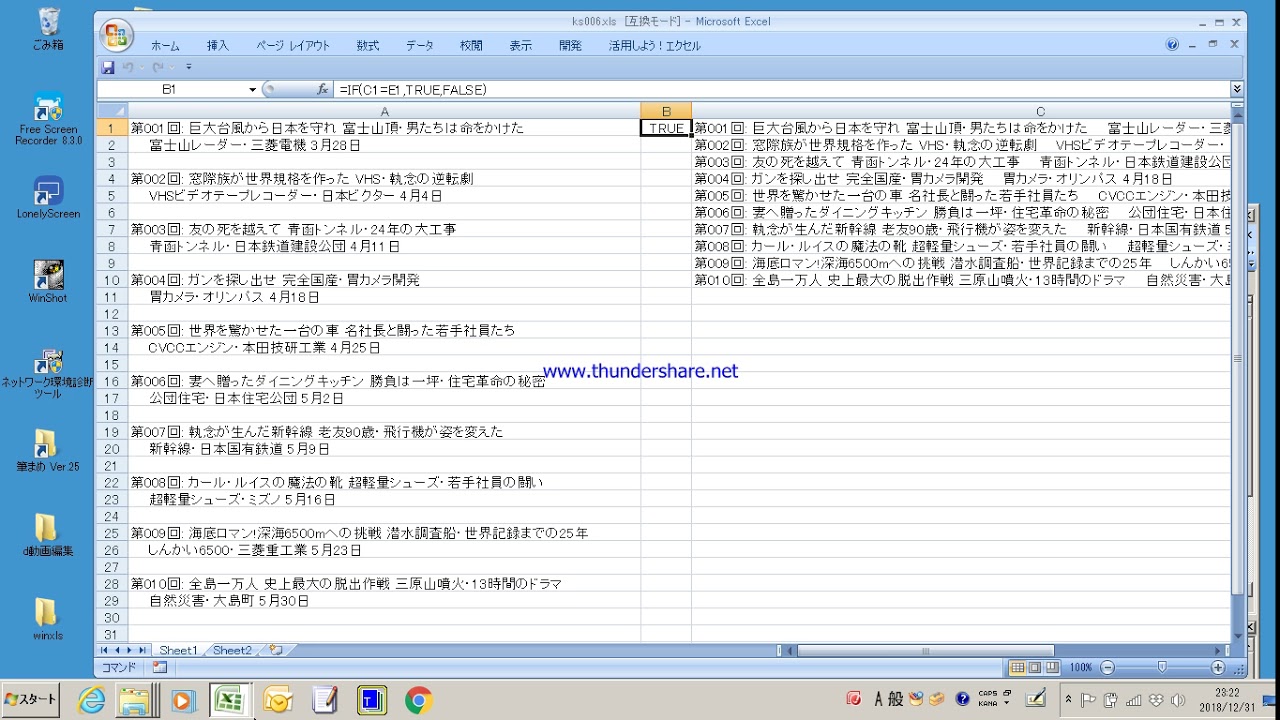
Task: Click the zoom in plus button
Action: coord(1218,667)
